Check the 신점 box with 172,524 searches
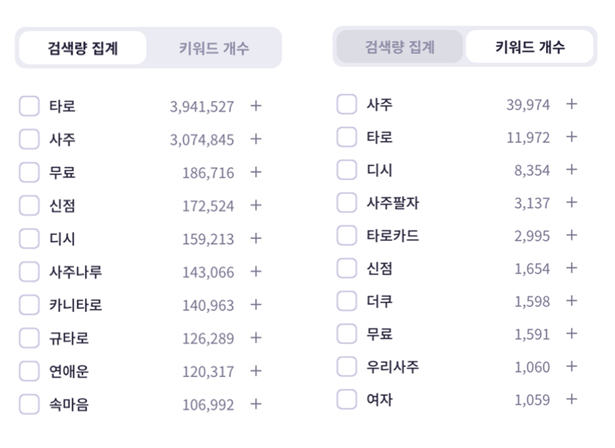Viewport: 615px width, 448px height. click(29, 205)
